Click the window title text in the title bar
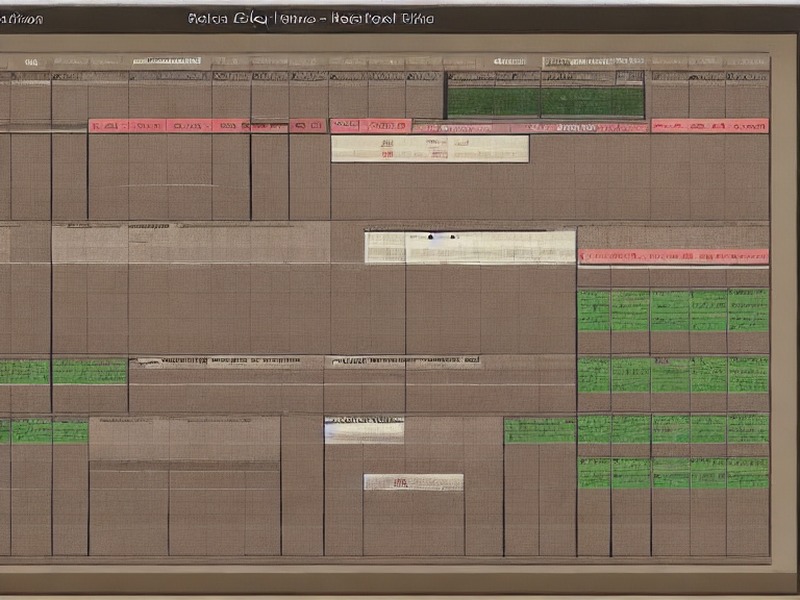Screen dimensions: 800x600 pos(311,19)
